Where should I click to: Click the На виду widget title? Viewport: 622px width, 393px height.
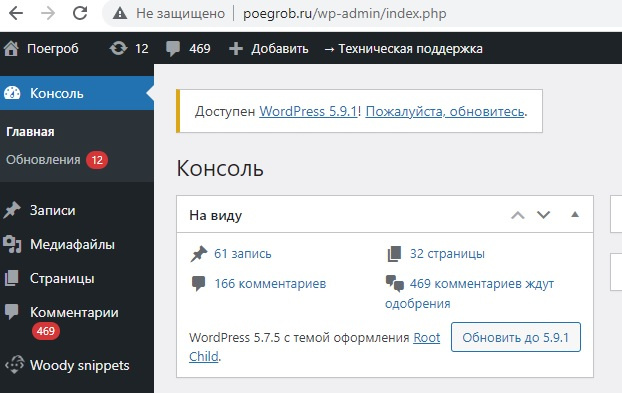[215, 215]
